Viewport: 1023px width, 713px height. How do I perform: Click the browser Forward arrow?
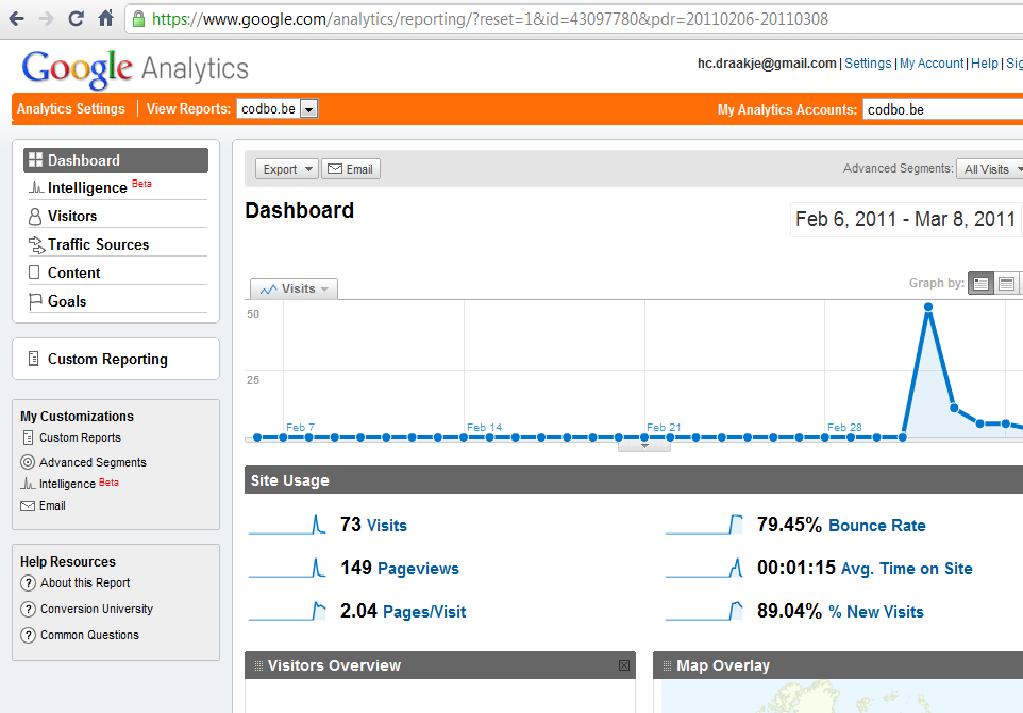pyautogui.click(x=46, y=18)
